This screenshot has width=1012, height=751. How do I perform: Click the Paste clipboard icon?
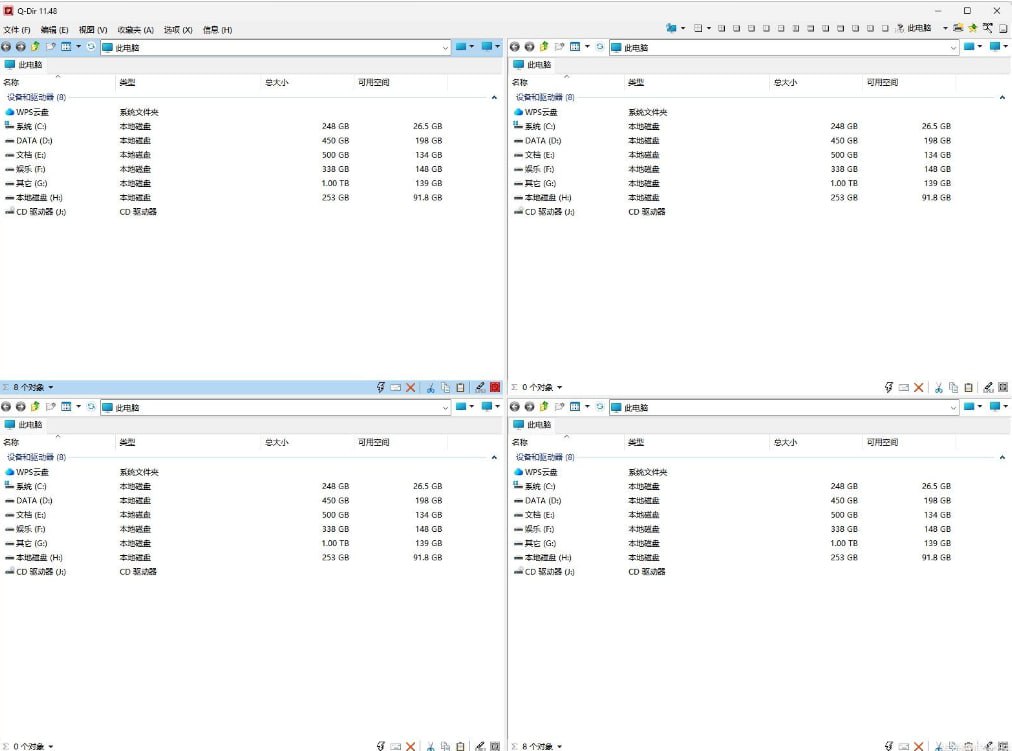(x=460, y=387)
